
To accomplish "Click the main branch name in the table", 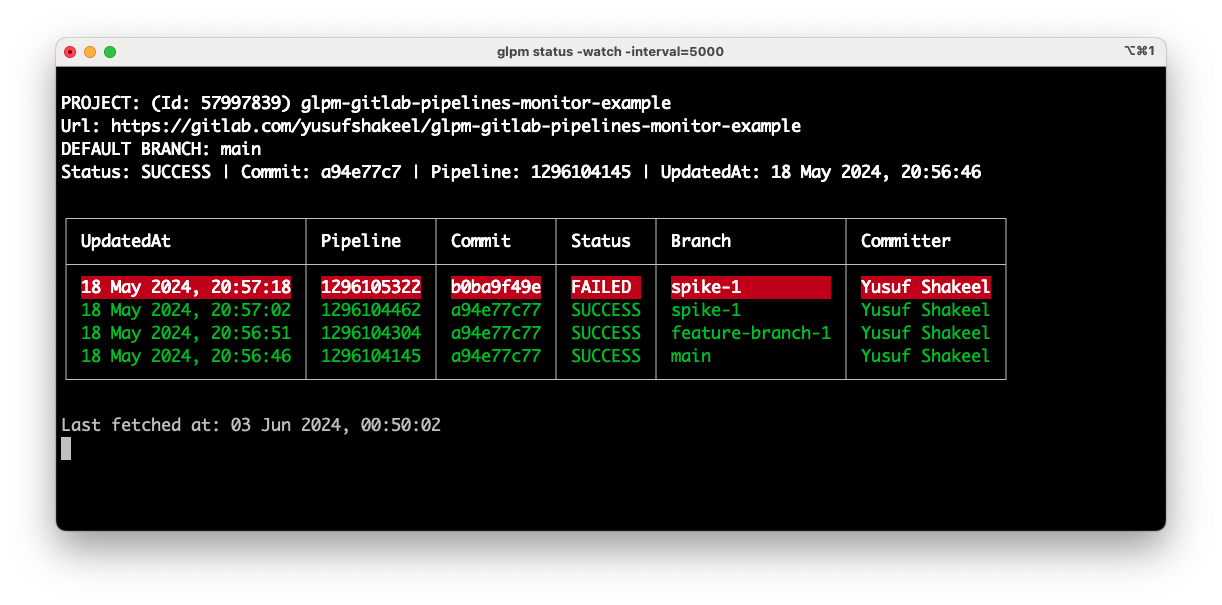I will [690, 355].
